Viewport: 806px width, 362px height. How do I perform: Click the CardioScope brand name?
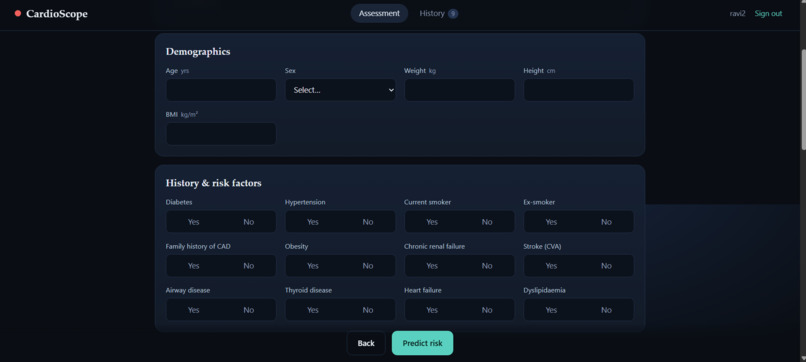point(57,14)
